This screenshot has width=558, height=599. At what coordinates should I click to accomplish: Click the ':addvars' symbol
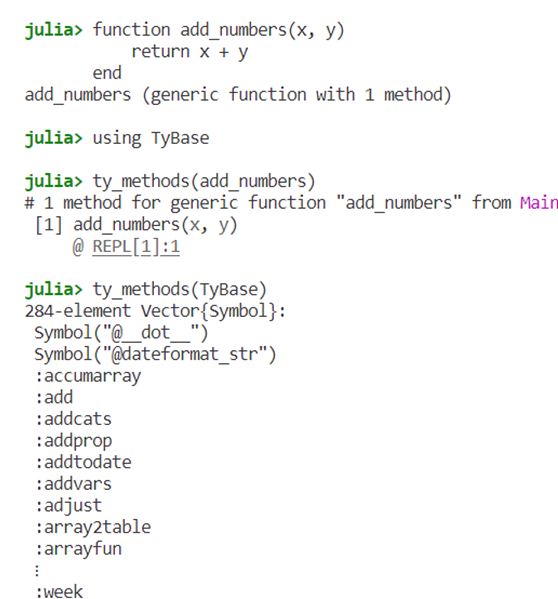tap(73, 484)
